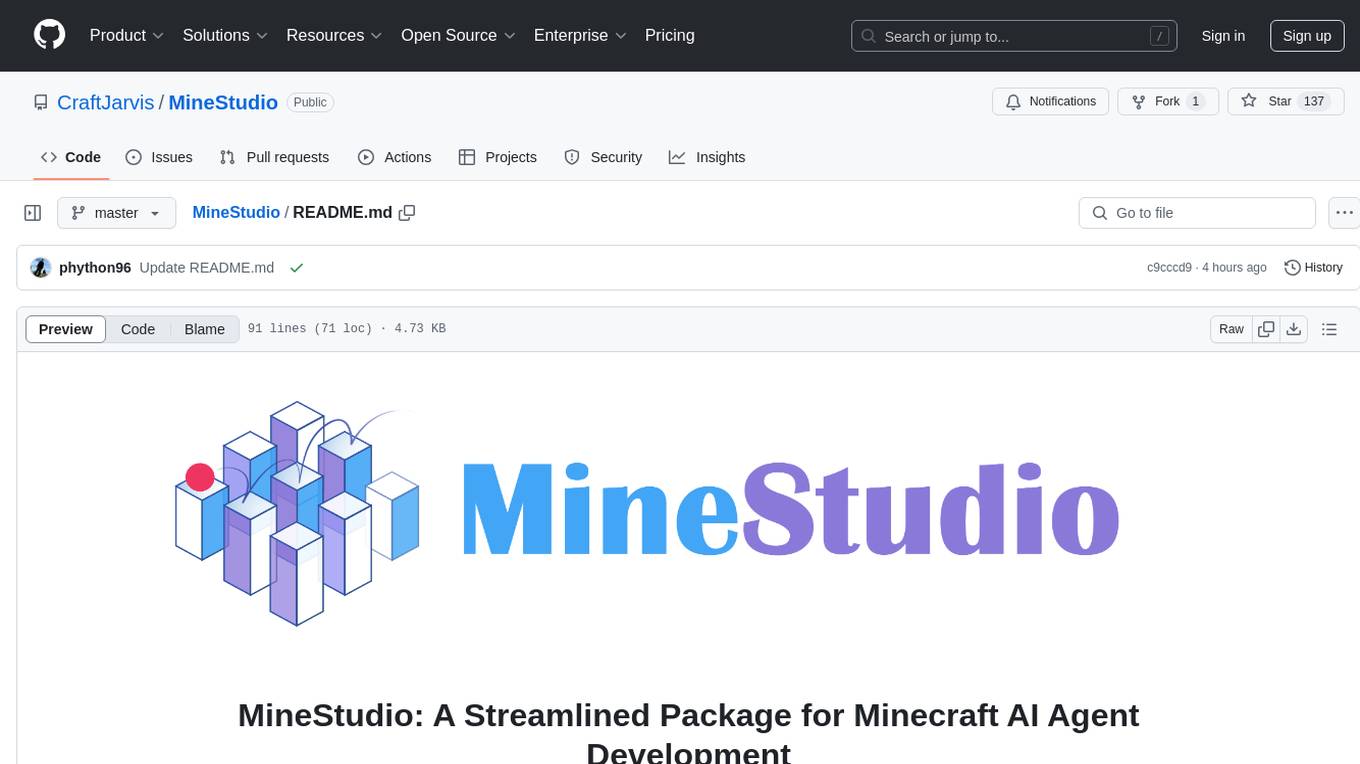This screenshot has height=764, width=1360.
Task: Expand the Solutions menu
Action: pos(225,35)
